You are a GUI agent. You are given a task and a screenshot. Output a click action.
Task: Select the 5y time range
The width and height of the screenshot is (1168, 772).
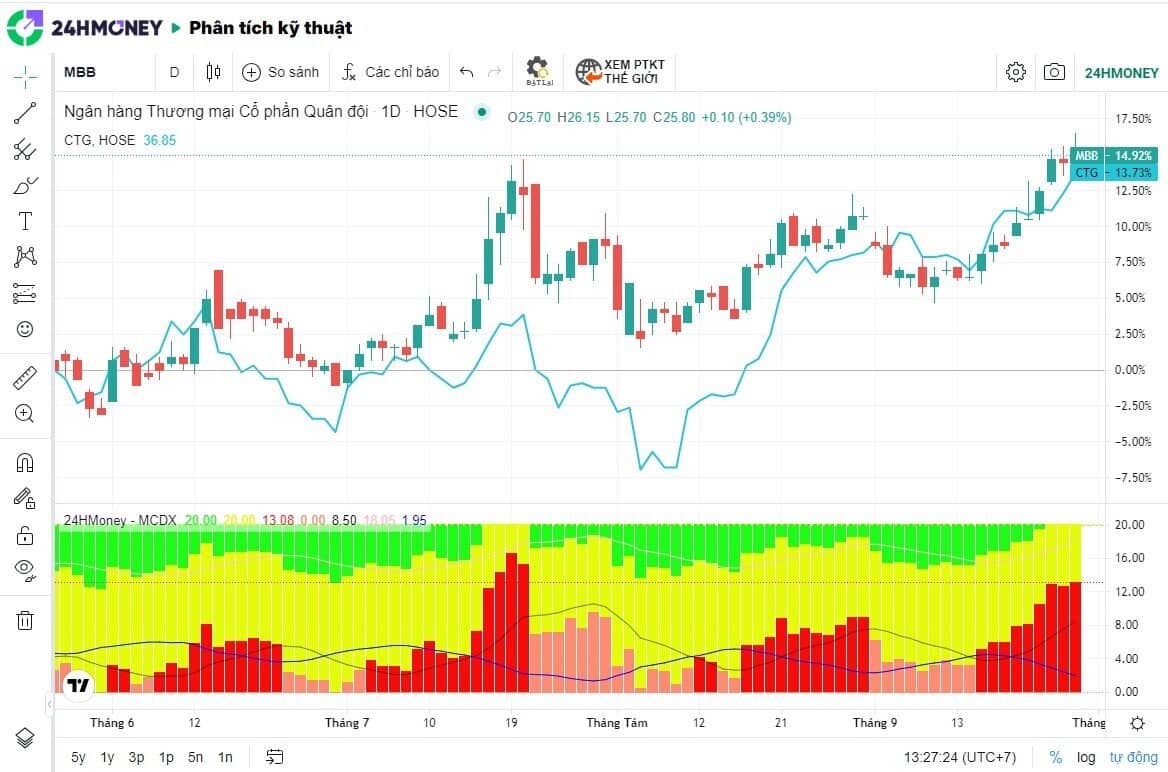point(78,757)
